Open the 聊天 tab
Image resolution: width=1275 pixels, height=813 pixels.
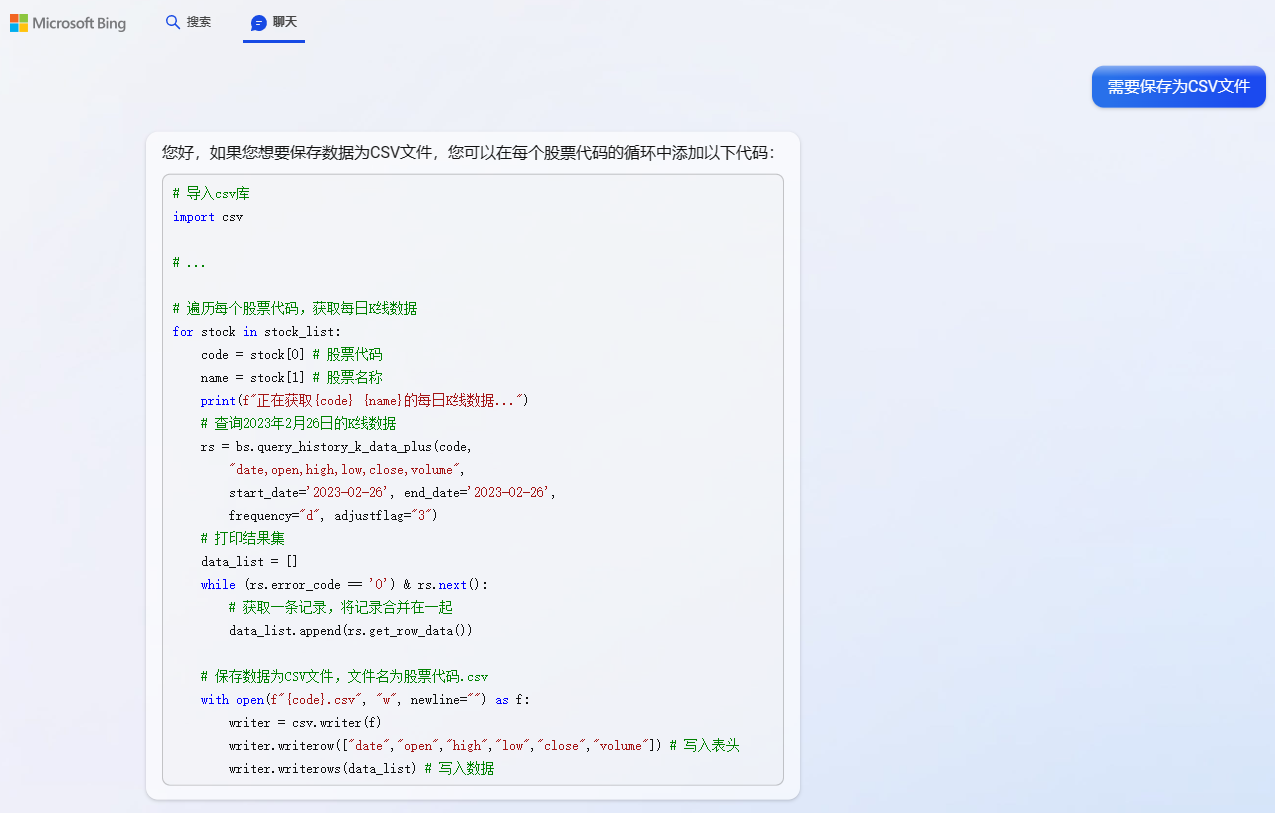click(273, 21)
